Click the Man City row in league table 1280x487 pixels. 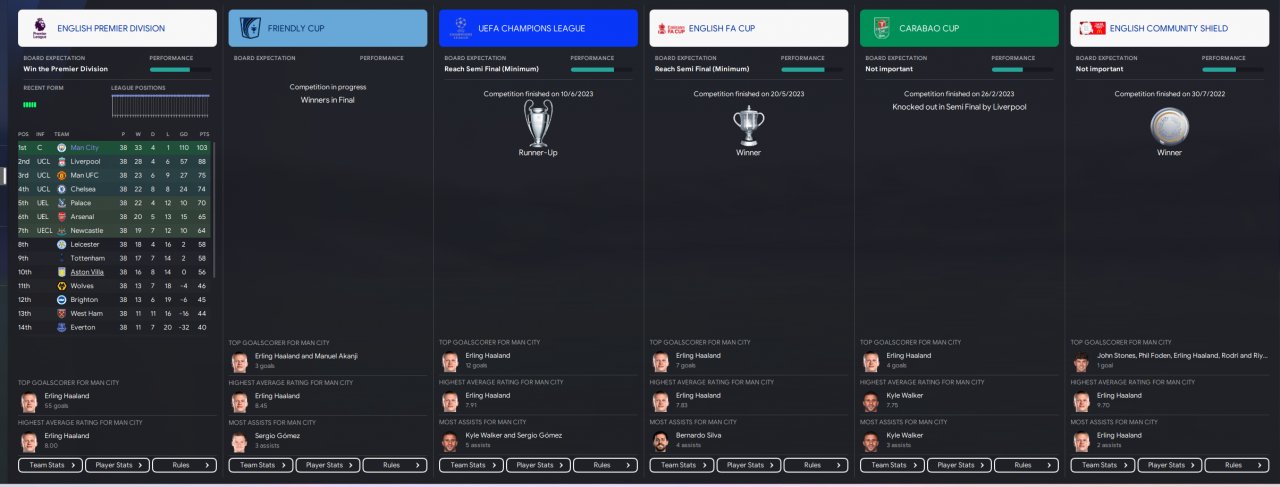point(115,147)
